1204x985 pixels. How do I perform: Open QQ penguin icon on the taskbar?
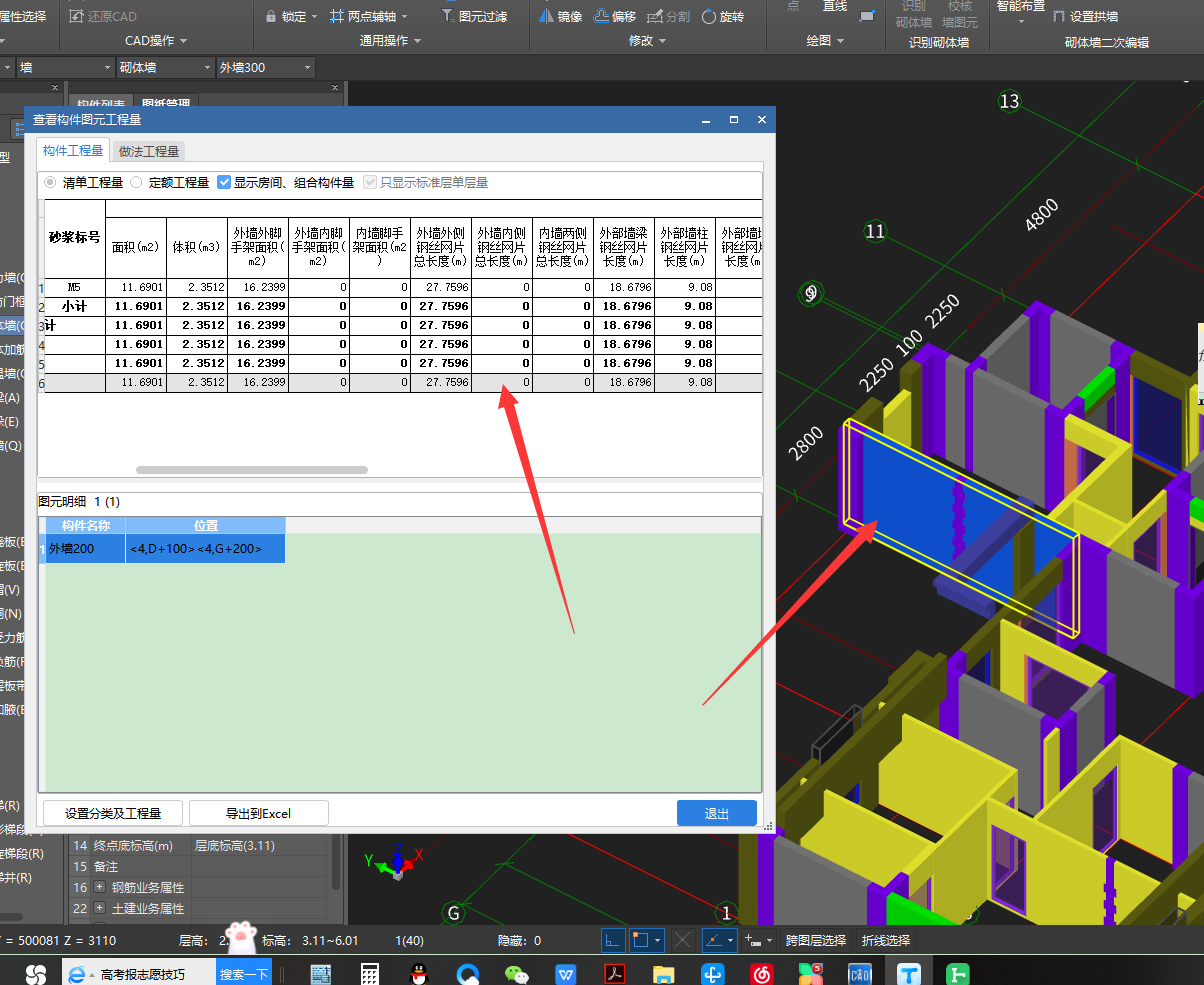(x=420, y=972)
